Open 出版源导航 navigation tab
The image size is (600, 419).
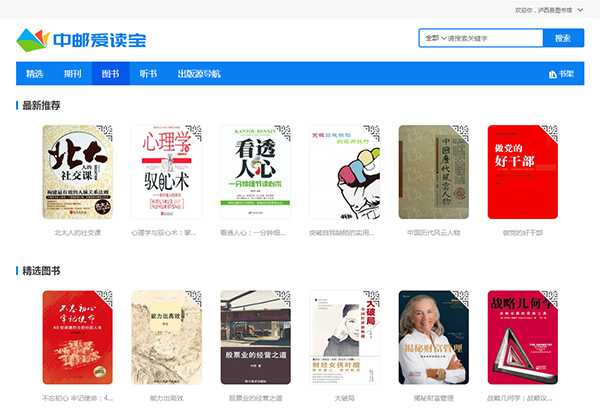(x=199, y=73)
